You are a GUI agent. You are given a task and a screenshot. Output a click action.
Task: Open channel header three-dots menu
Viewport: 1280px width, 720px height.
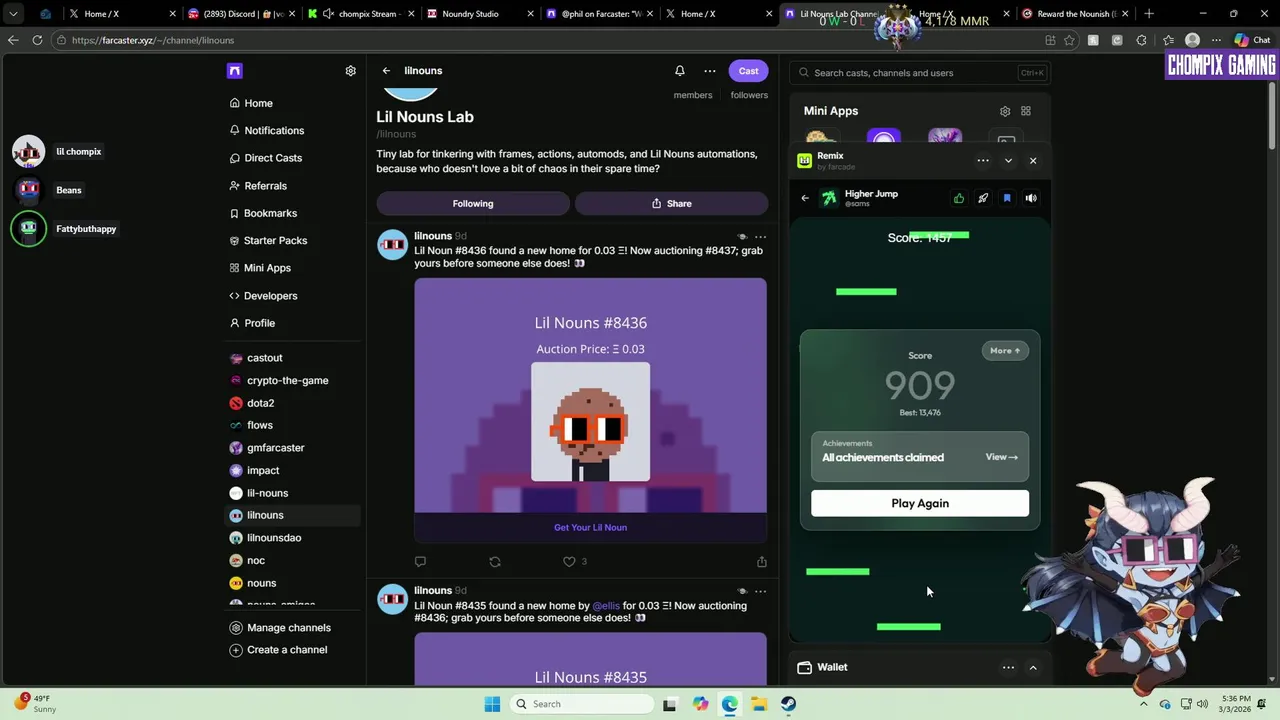[710, 71]
